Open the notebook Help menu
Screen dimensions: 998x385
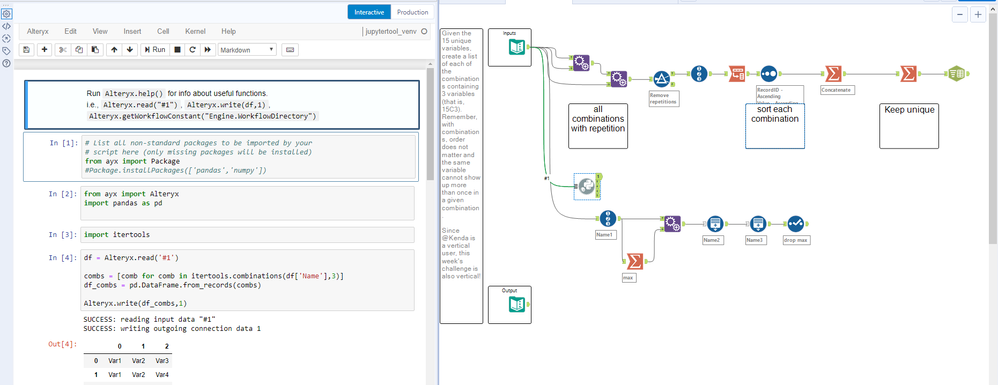click(228, 31)
